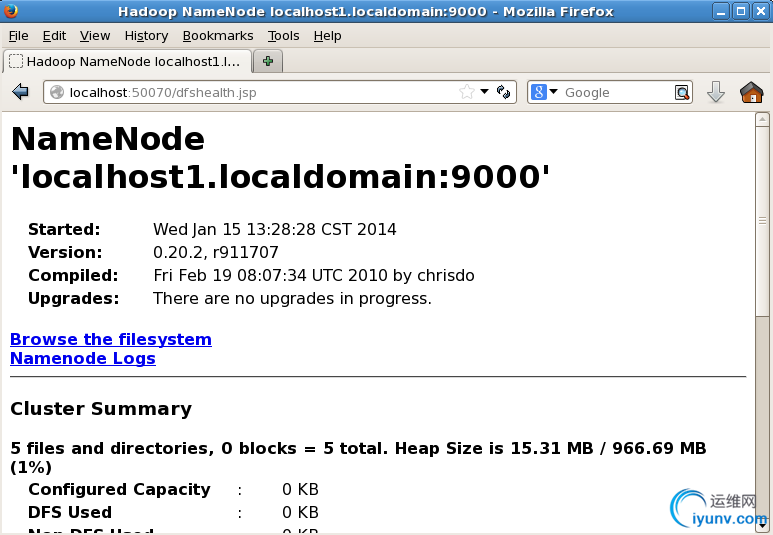Reload the page with the refresh icon
Viewport: 773px width, 535px height.
pos(503,92)
